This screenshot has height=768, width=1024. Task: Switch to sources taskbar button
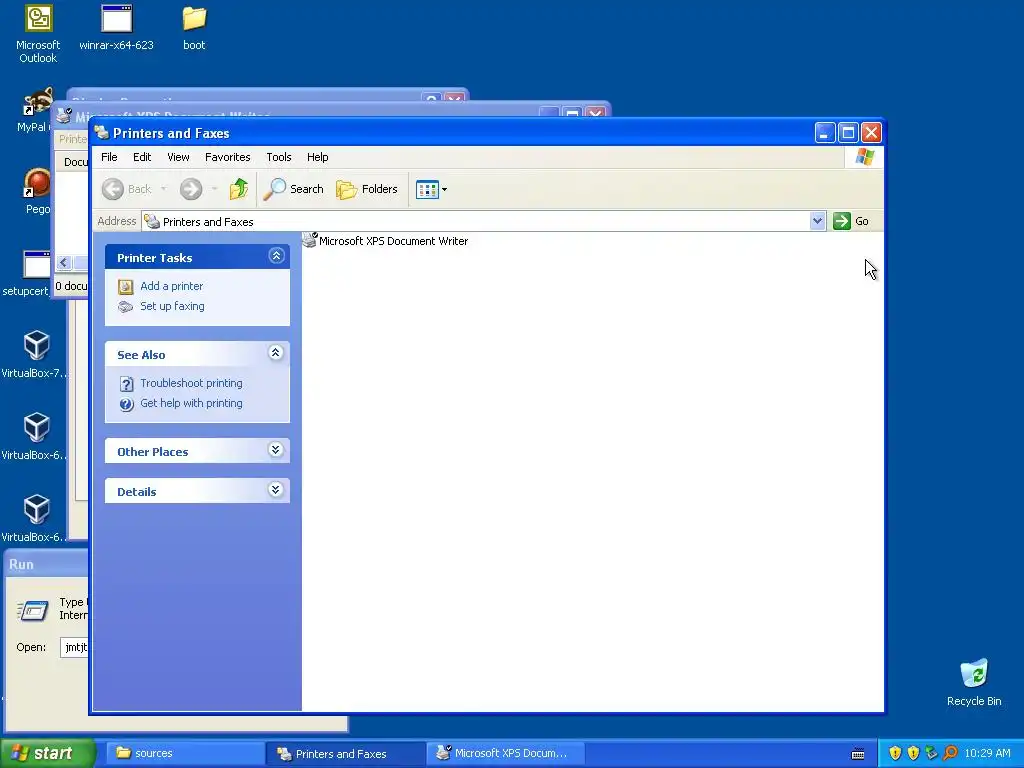pos(185,753)
